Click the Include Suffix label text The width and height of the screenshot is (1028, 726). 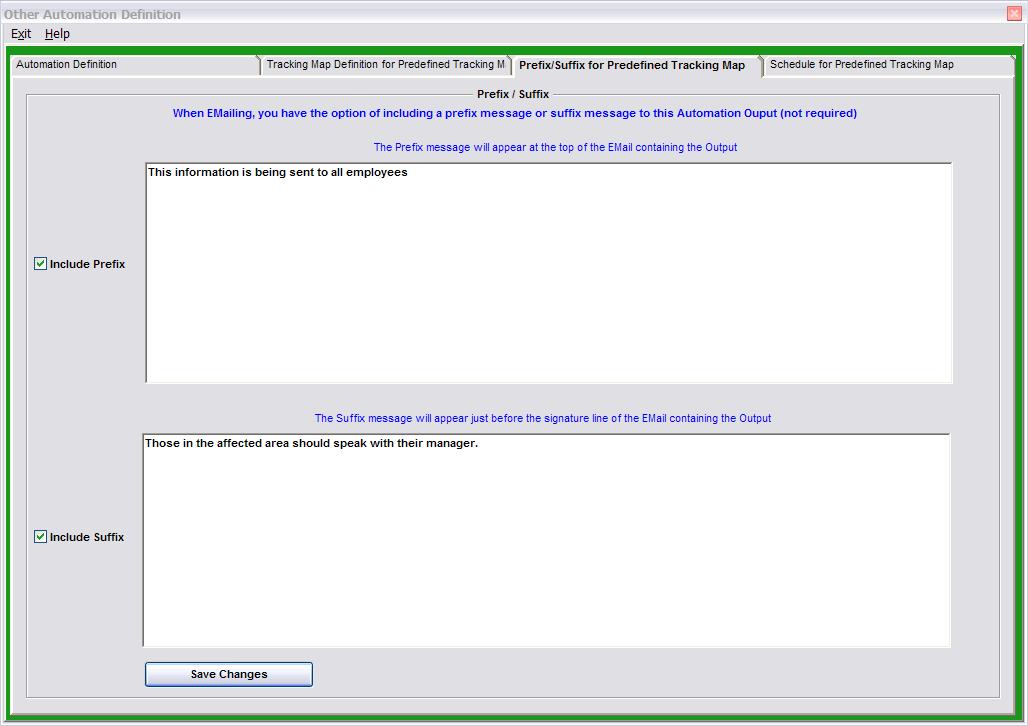pos(87,538)
